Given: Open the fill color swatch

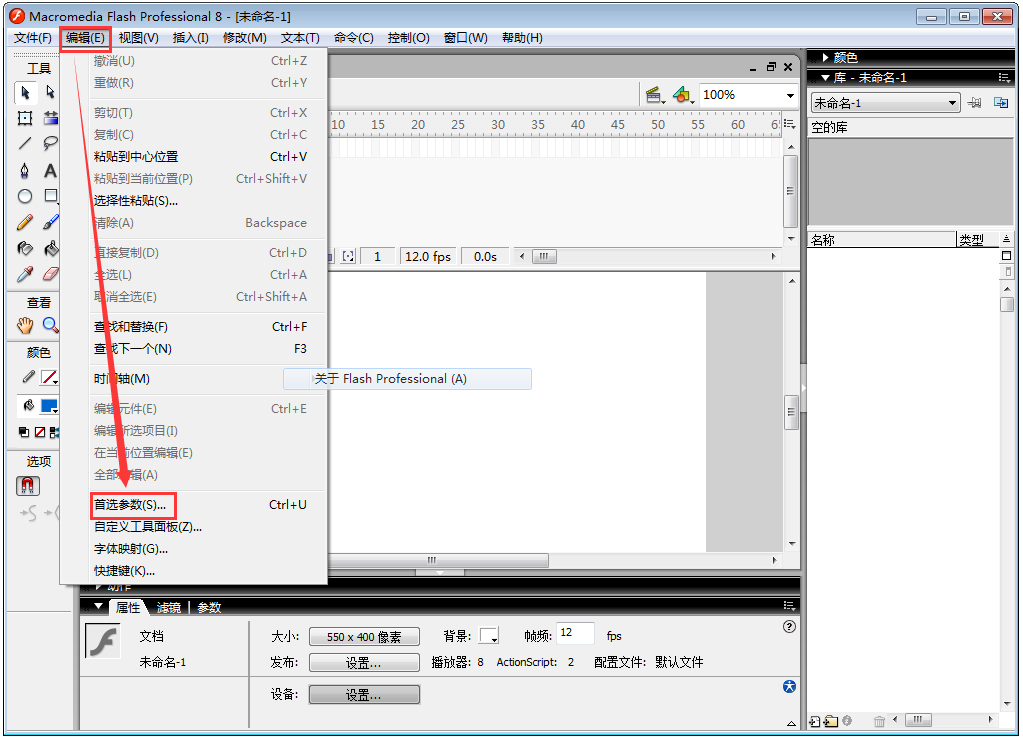Looking at the screenshot, I should (48, 406).
